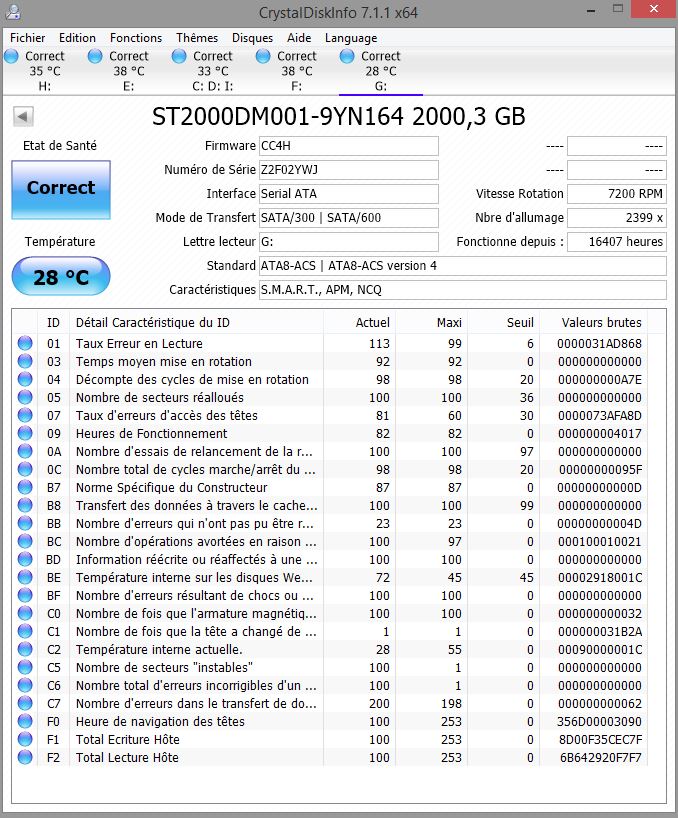Screen dimensions: 678x818
Task: Open the Fonctions menu
Action: point(136,38)
